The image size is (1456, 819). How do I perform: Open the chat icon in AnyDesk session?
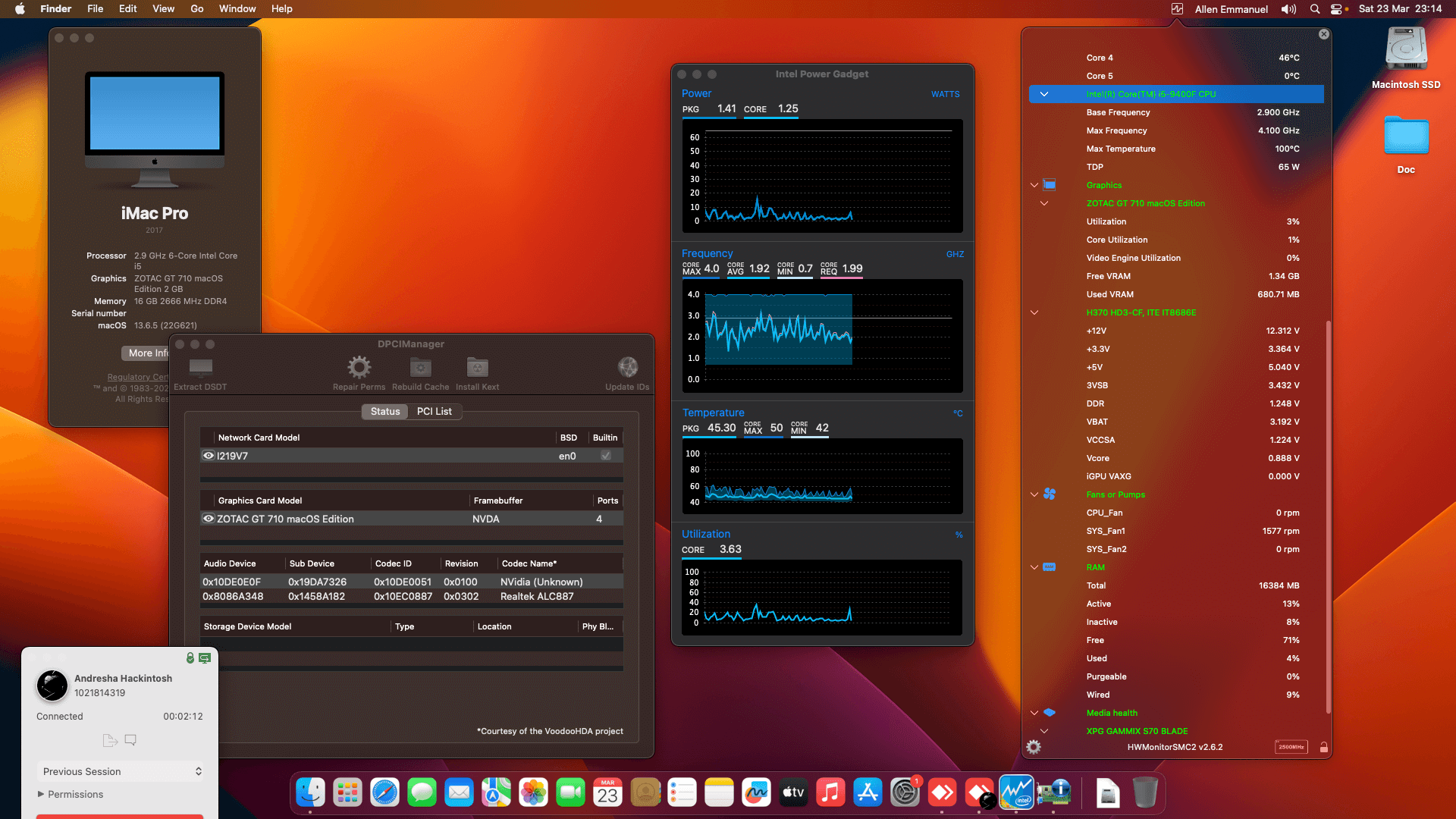click(x=130, y=740)
